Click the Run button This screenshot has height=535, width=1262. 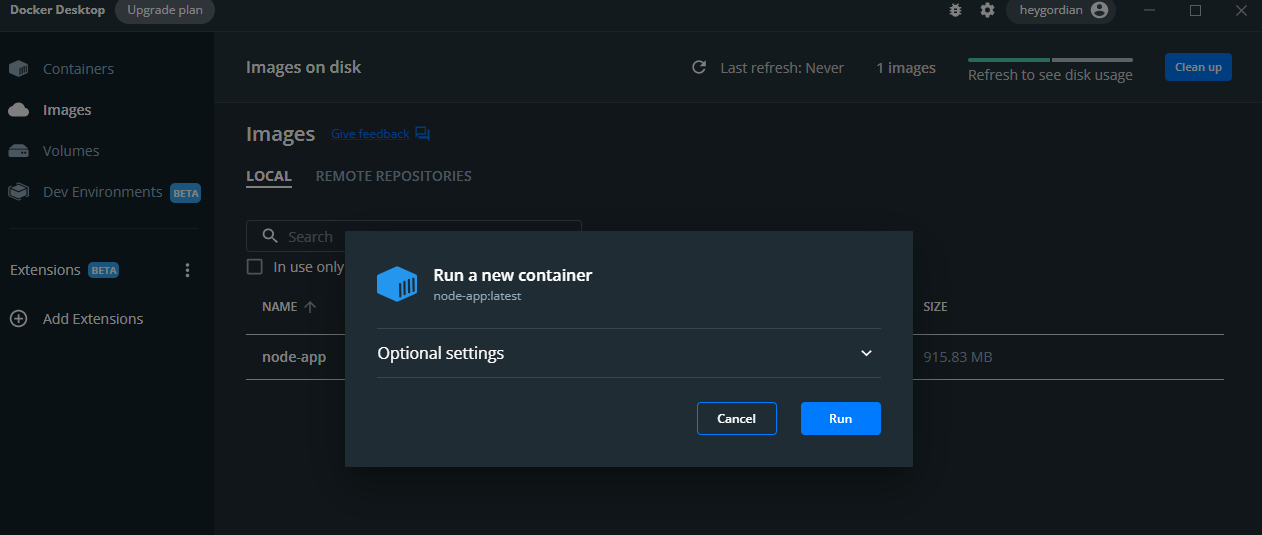pyautogui.click(x=841, y=419)
